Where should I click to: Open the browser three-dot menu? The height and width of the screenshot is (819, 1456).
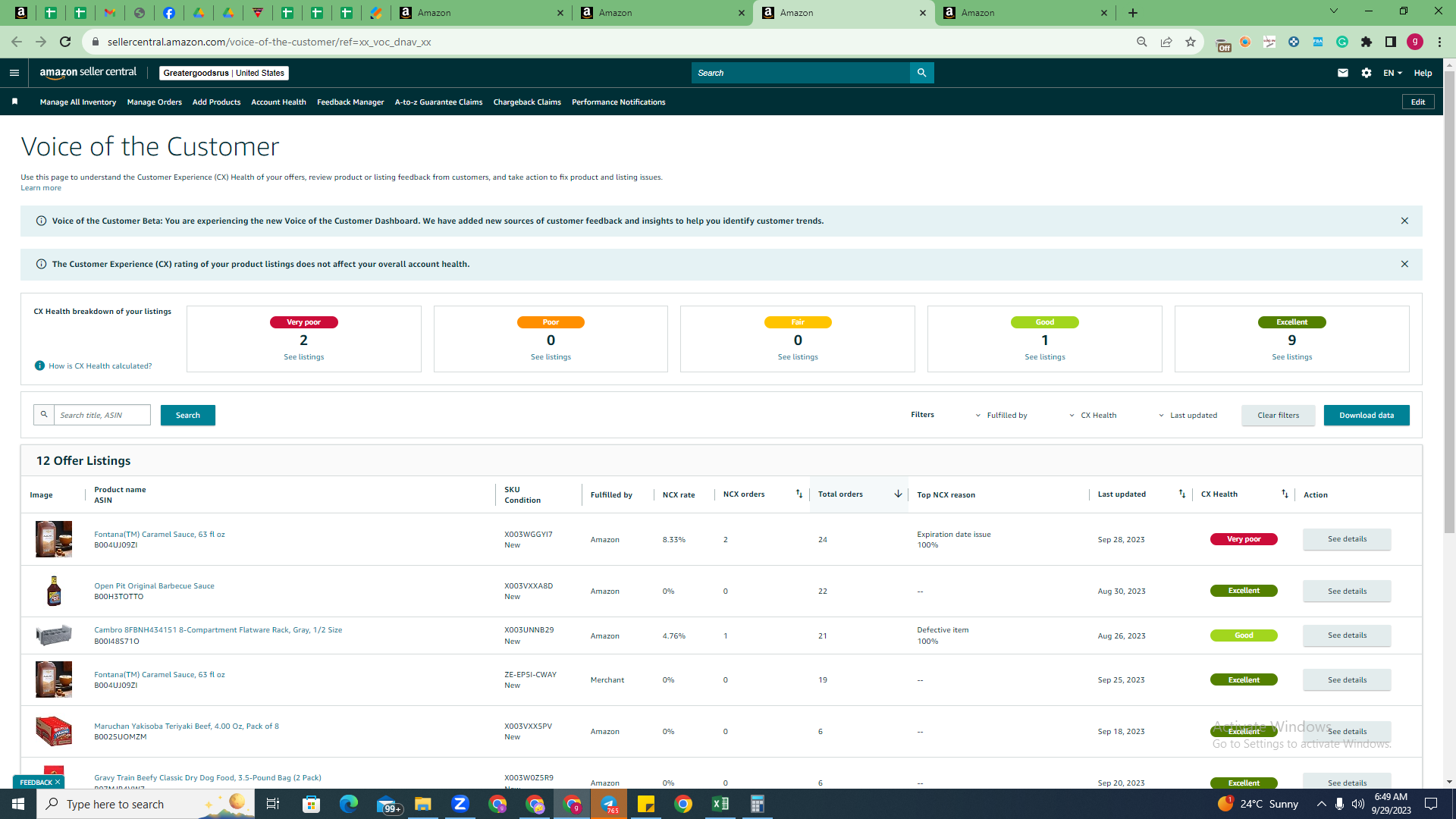point(1439,42)
